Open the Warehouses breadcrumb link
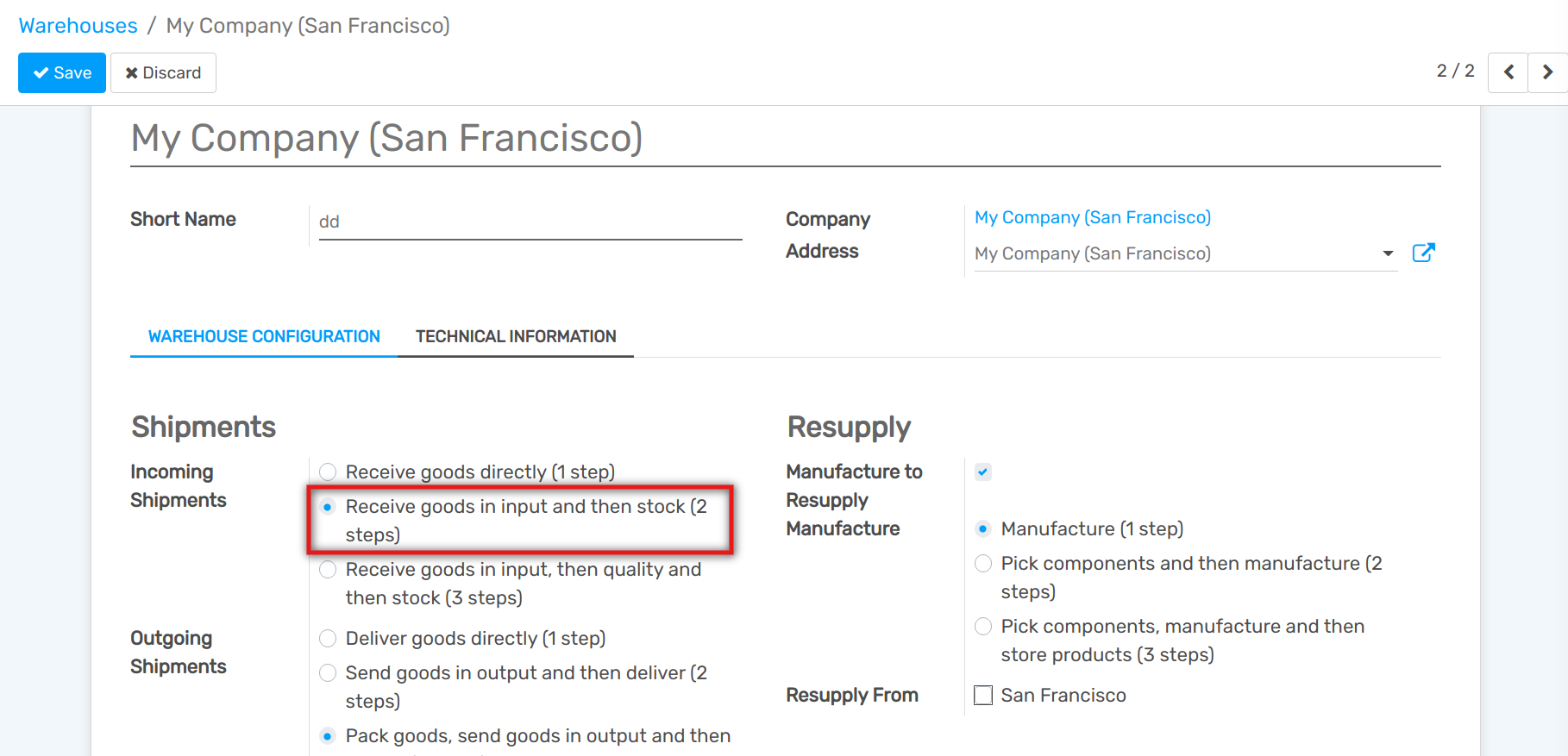This screenshot has width=1568, height=756. tap(78, 26)
